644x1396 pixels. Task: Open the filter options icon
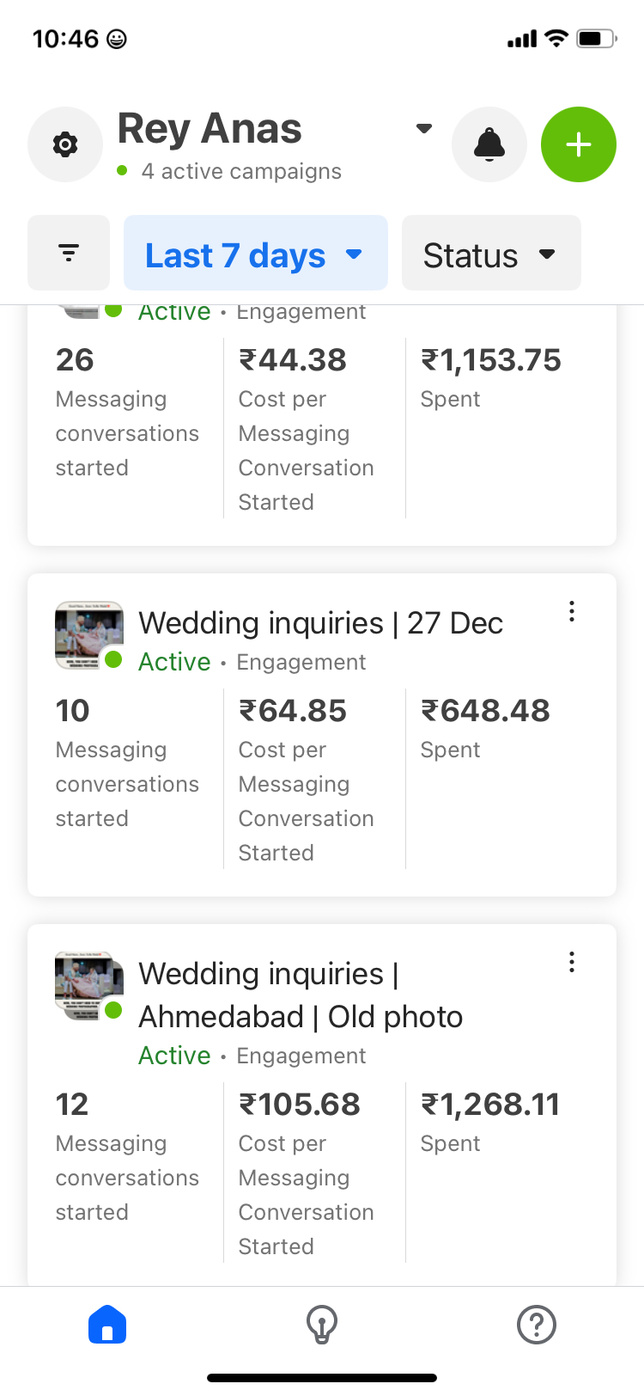coord(68,253)
